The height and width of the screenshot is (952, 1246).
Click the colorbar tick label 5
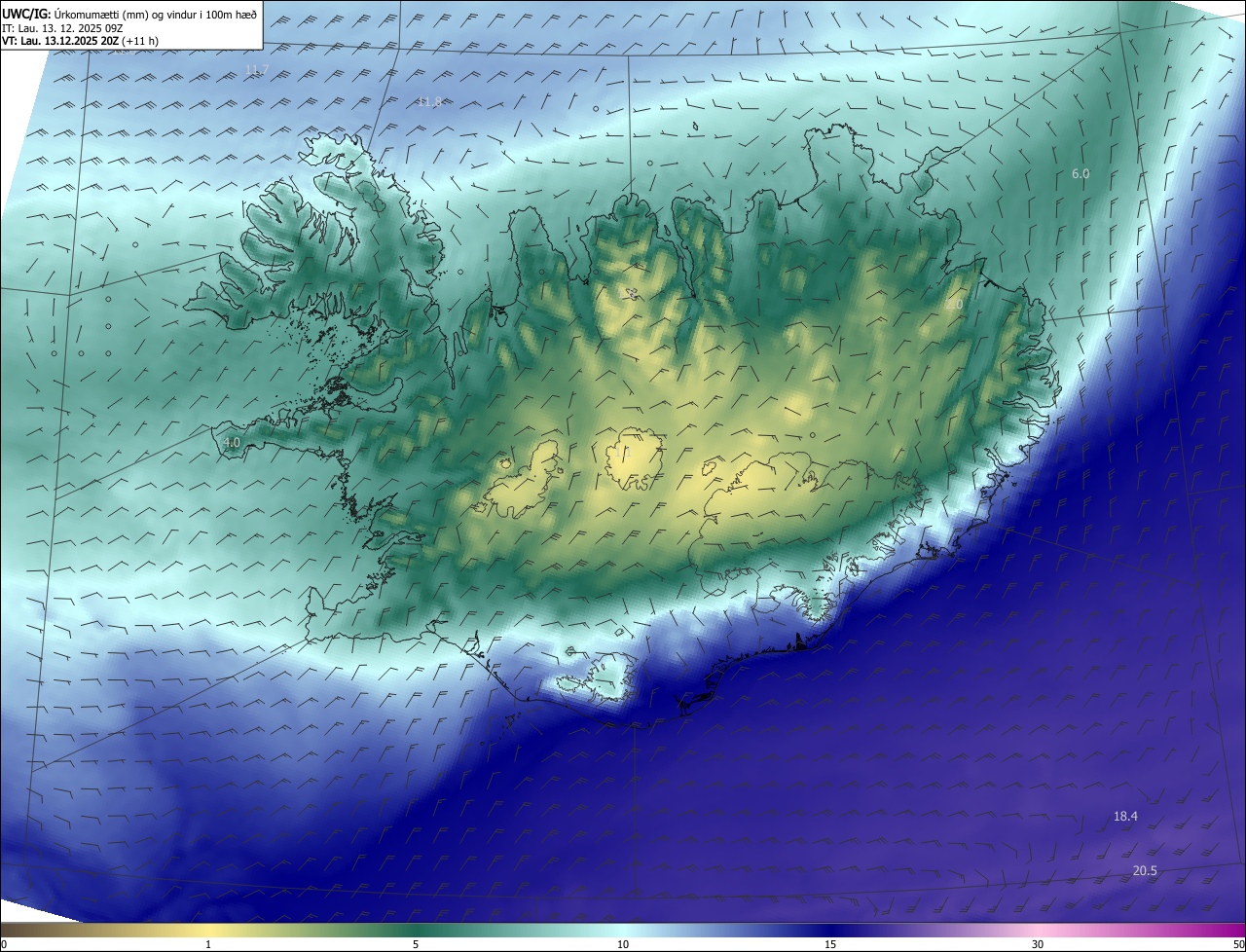coord(416,944)
